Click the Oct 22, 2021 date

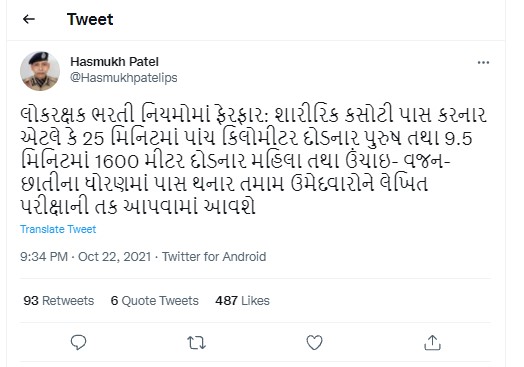[115, 257]
